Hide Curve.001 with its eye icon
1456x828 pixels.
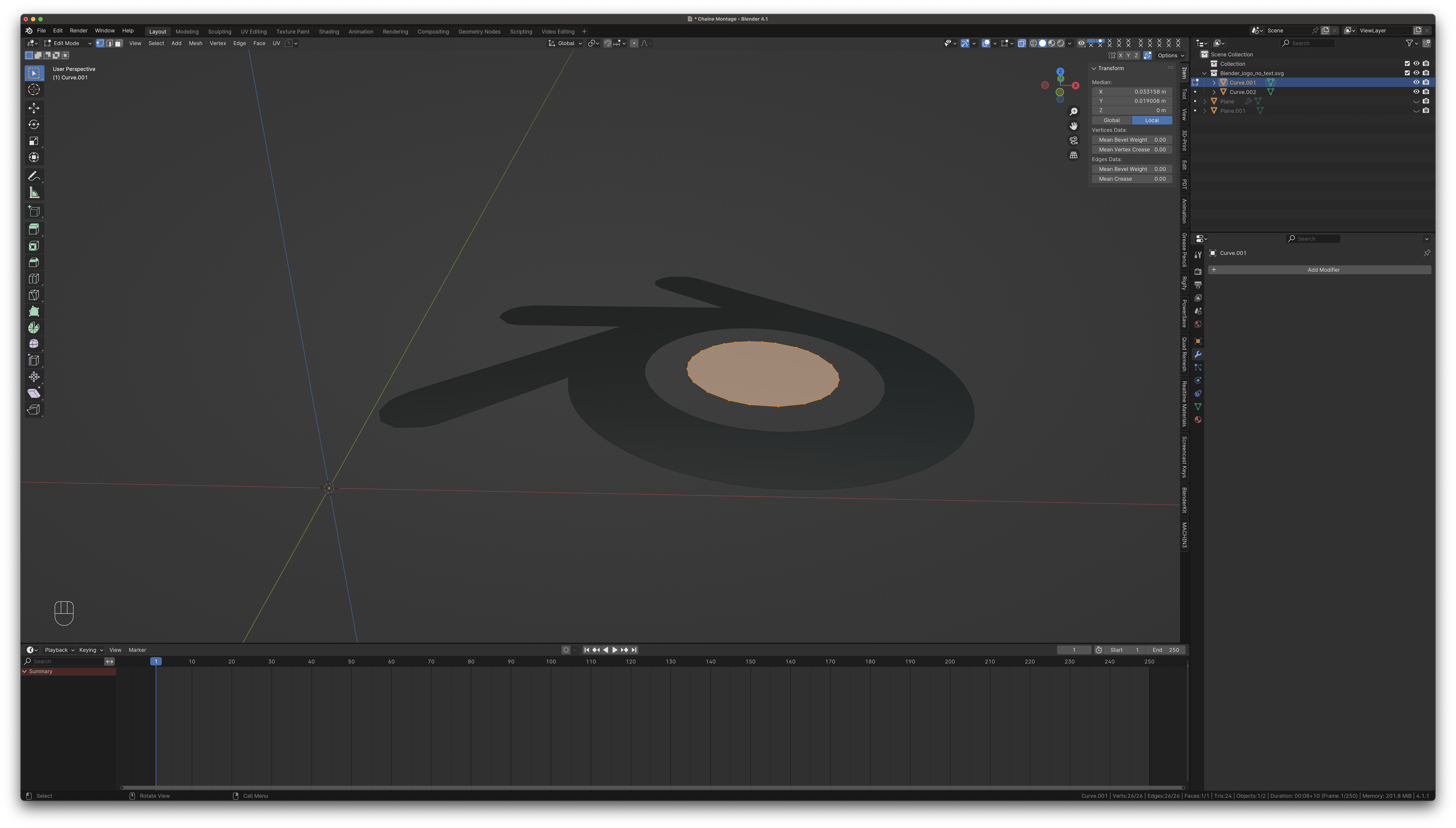[1416, 83]
